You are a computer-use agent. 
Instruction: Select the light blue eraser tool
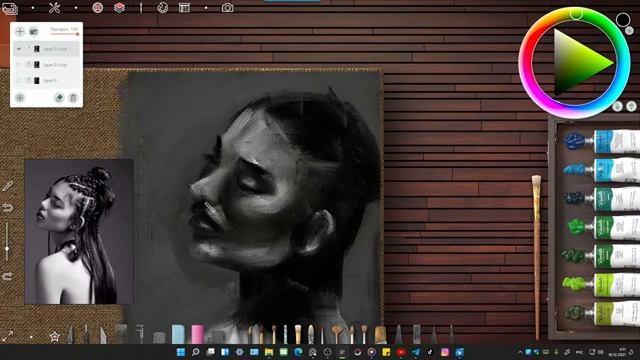coord(178,334)
